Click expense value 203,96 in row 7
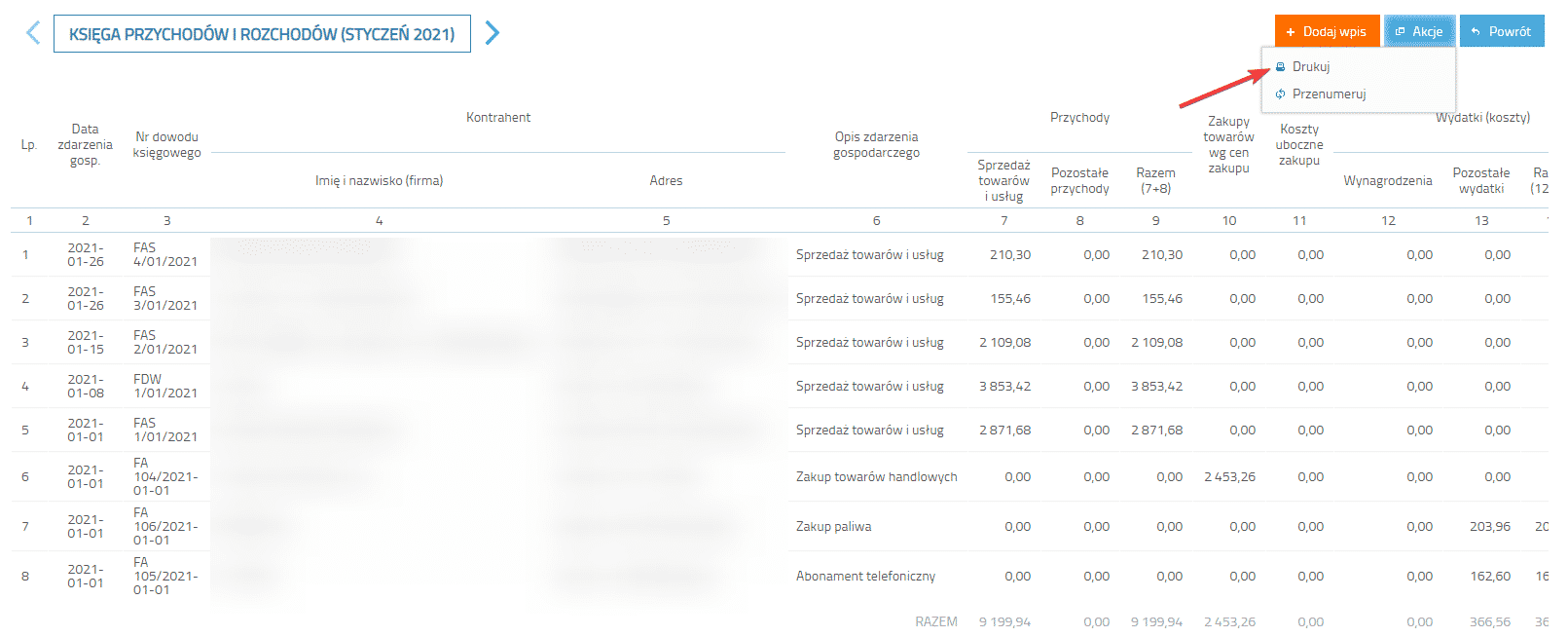This screenshot has width=1568, height=637. (x=1490, y=526)
